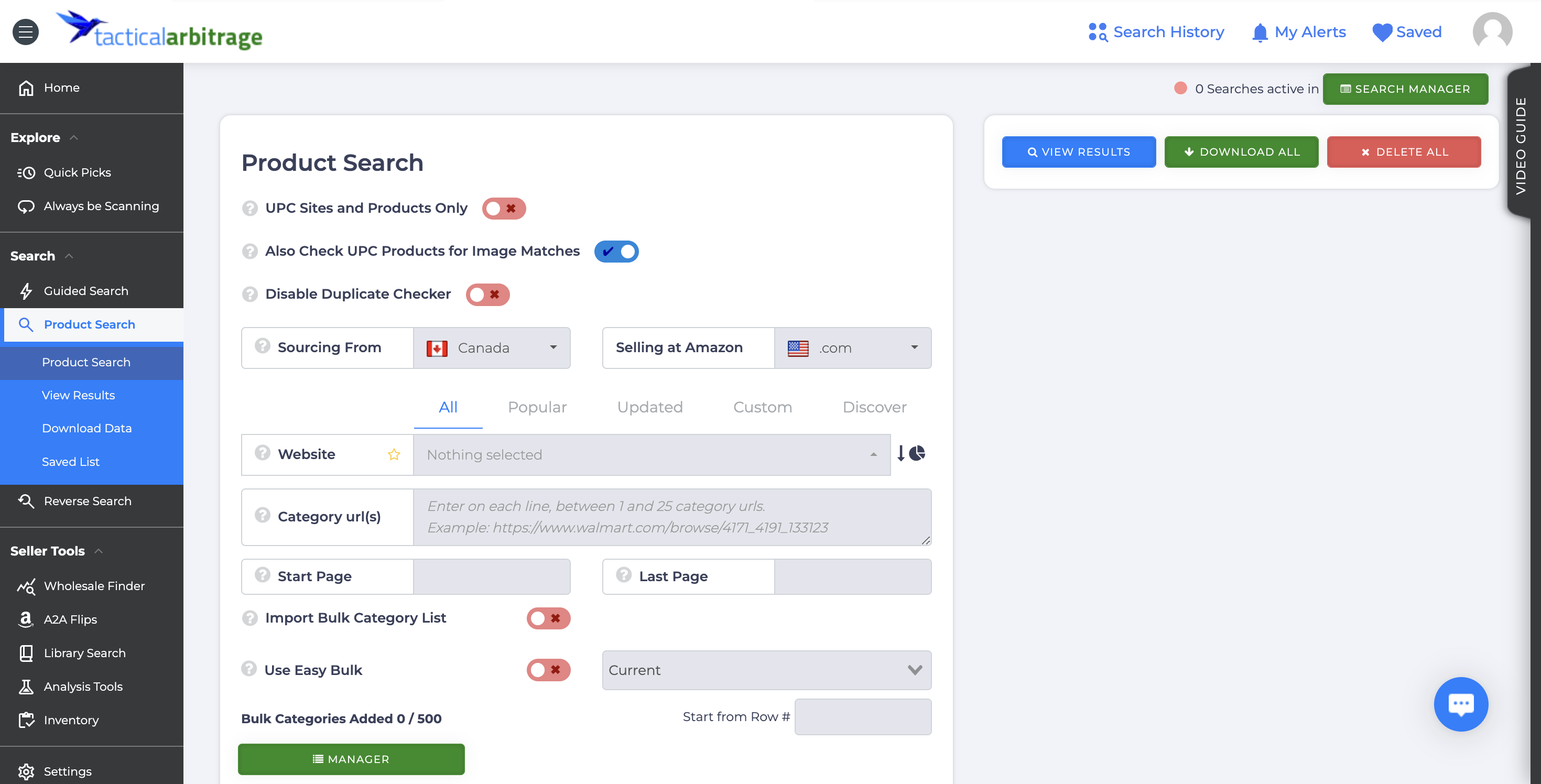The height and width of the screenshot is (784, 1541).
Task: Click help icon for Category url(s)
Action: 263,515
